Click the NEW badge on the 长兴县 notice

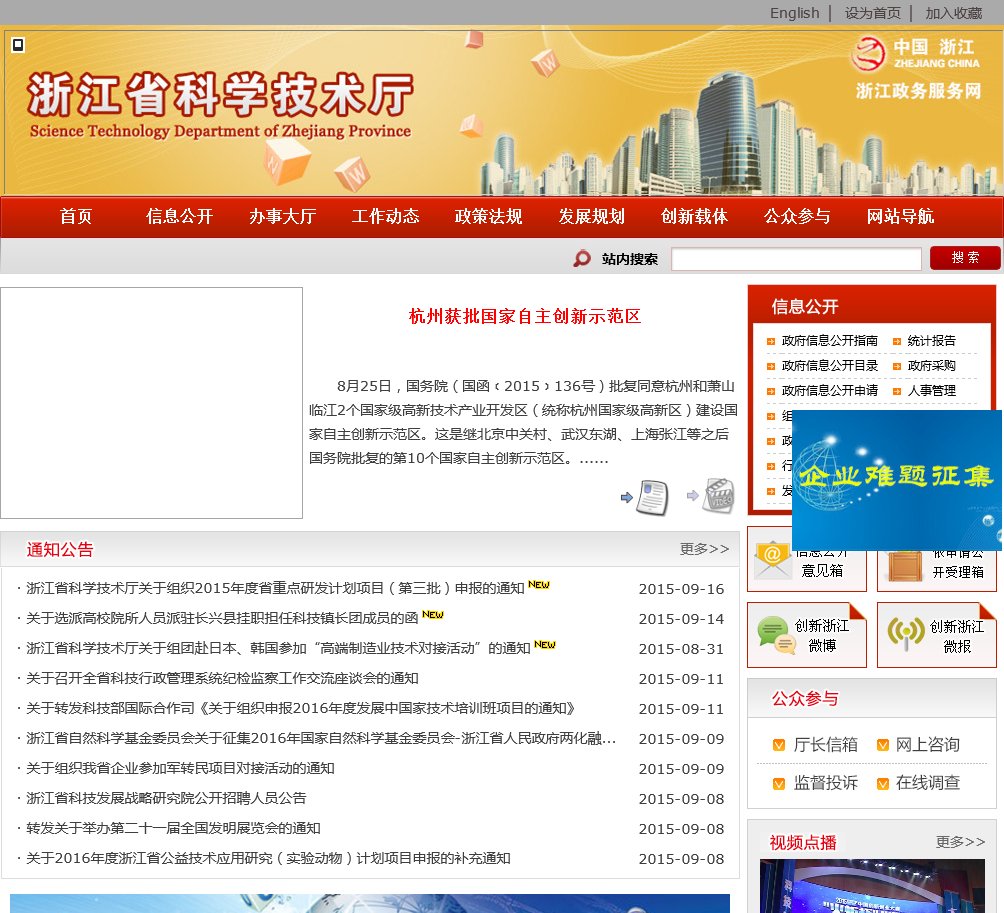coord(433,615)
